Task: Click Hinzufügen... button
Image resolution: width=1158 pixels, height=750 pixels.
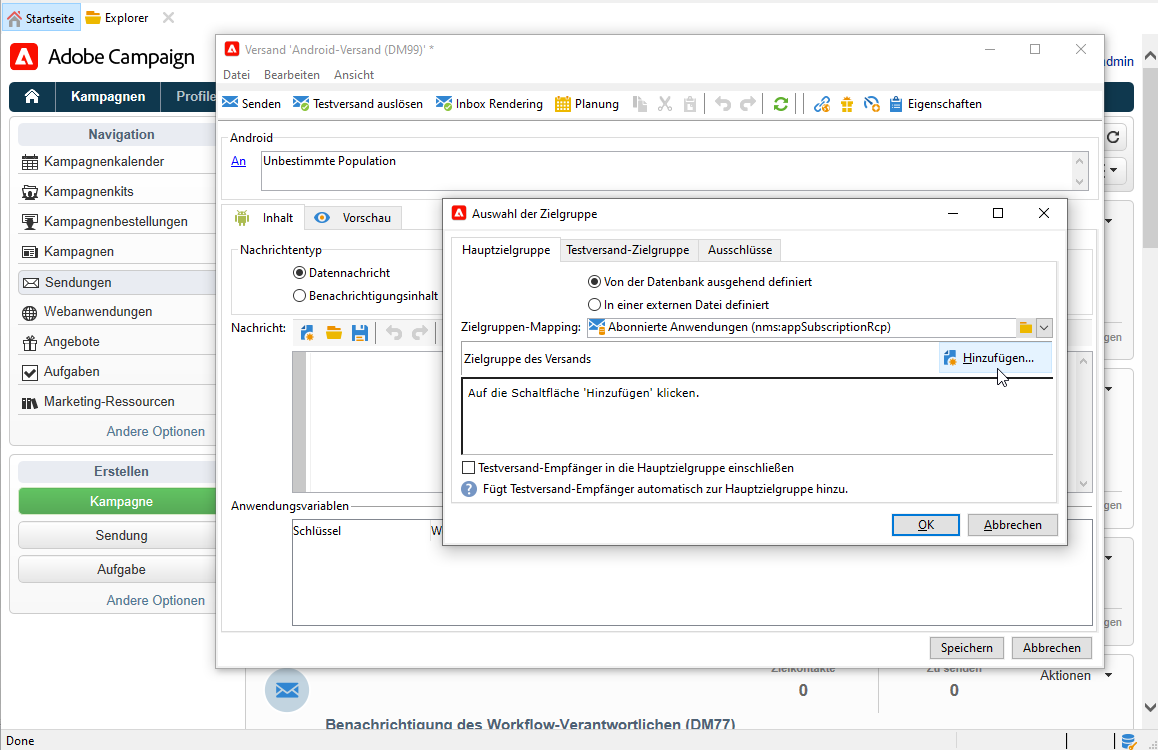Action: [x=995, y=358]
